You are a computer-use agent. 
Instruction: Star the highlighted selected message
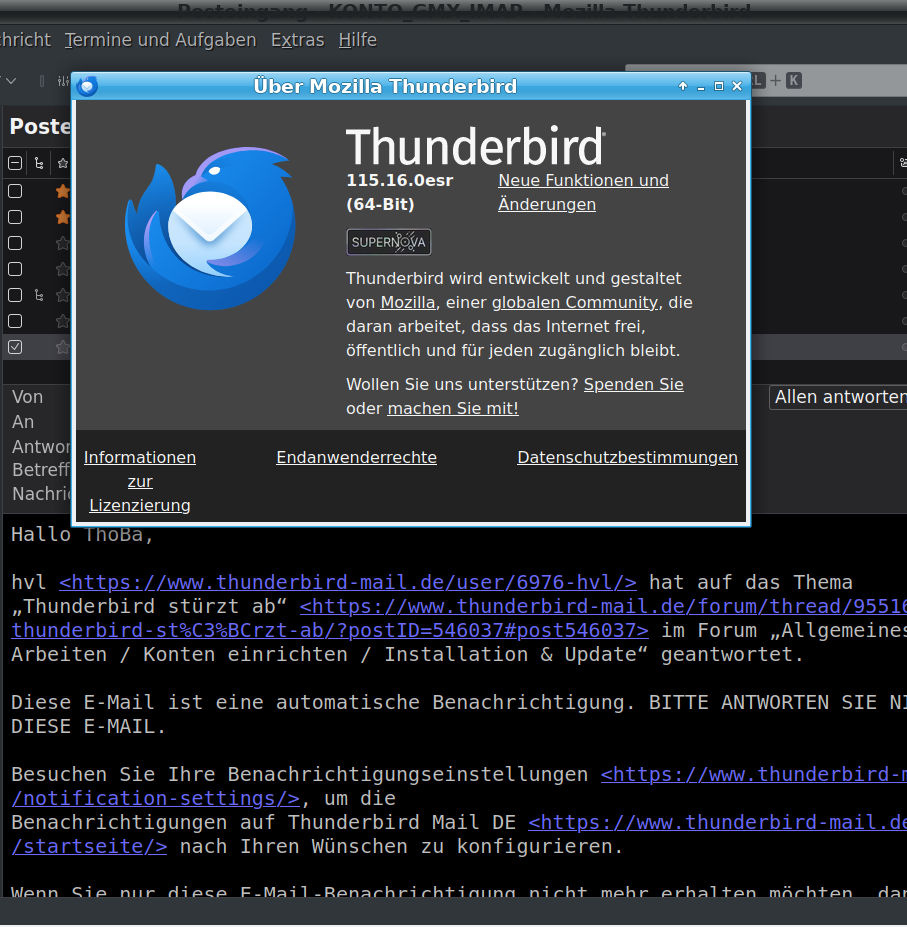[63, 347]
